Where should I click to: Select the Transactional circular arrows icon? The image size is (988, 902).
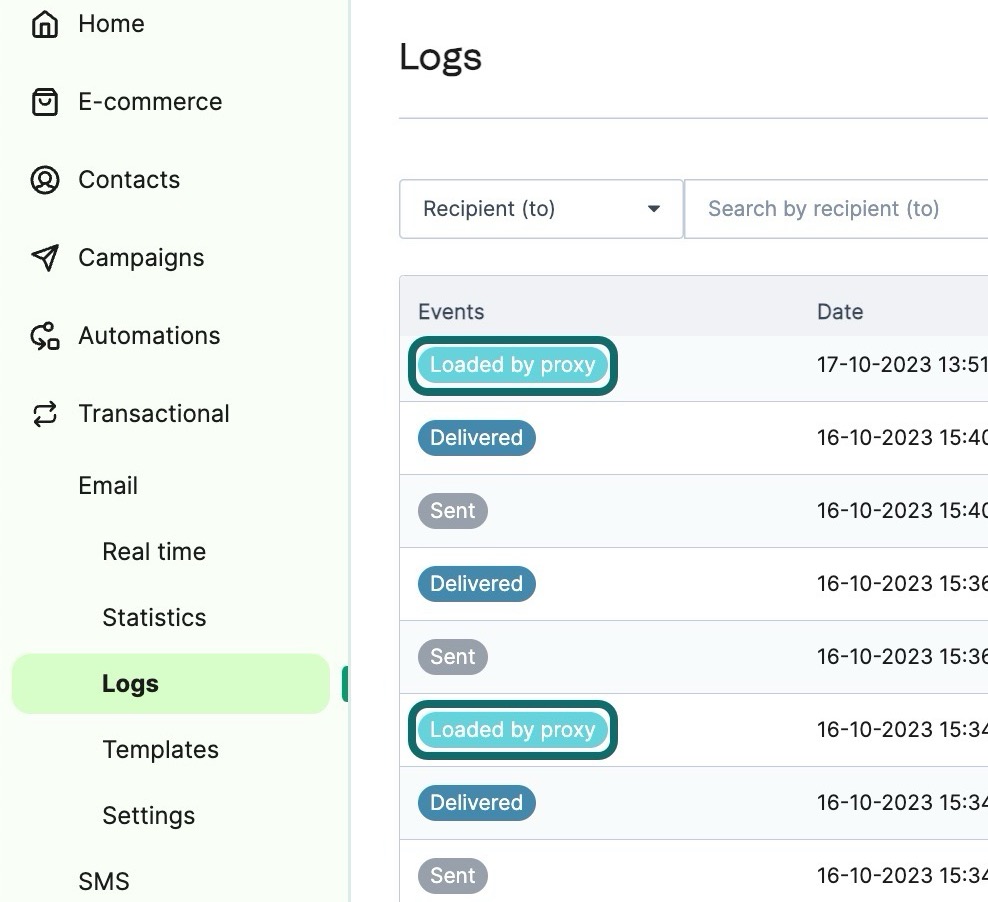point(45,413)
